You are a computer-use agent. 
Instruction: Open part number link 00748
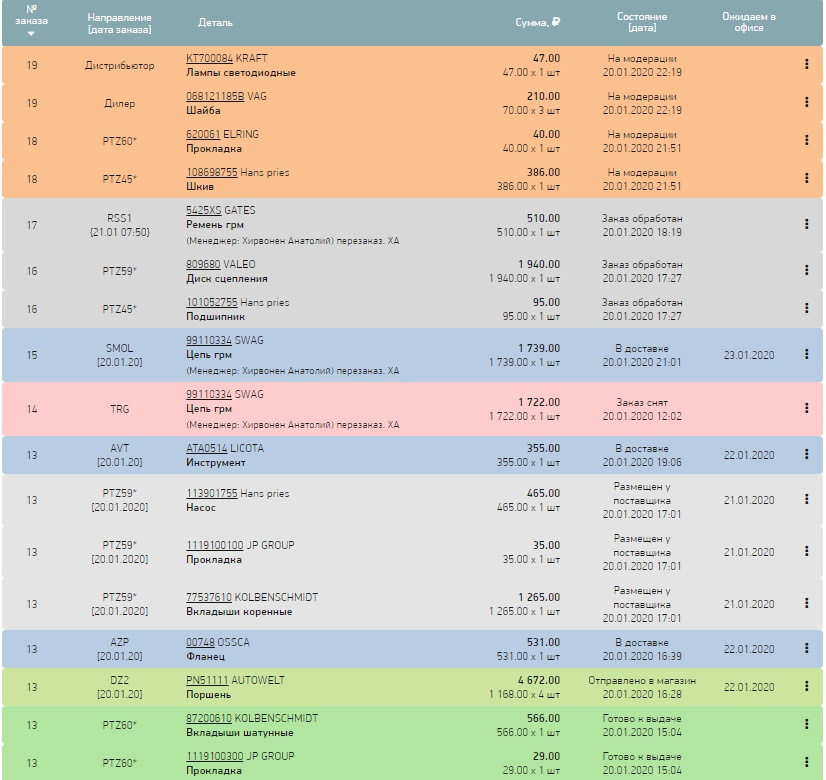click(x=200, y=643)
